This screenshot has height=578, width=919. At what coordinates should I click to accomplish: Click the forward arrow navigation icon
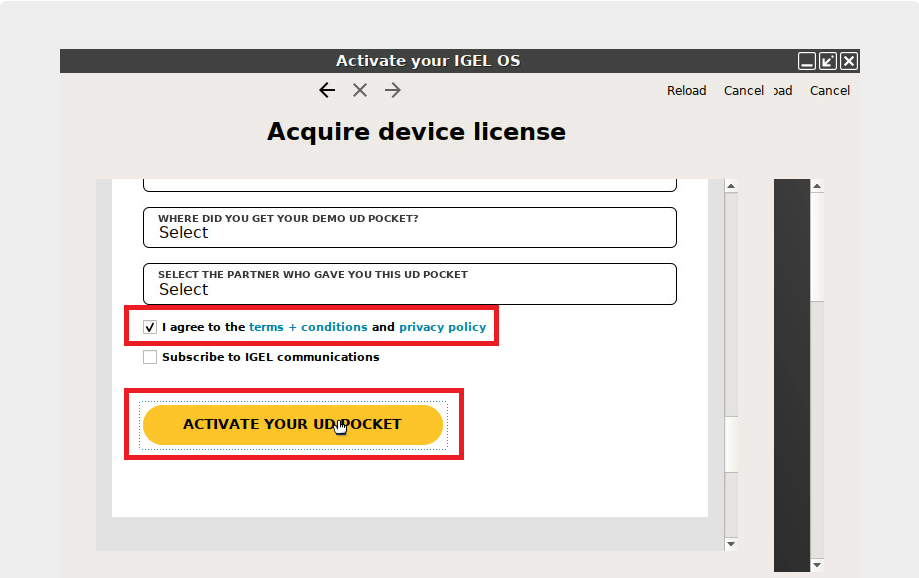pyautogui.click(x=393, y=91)
